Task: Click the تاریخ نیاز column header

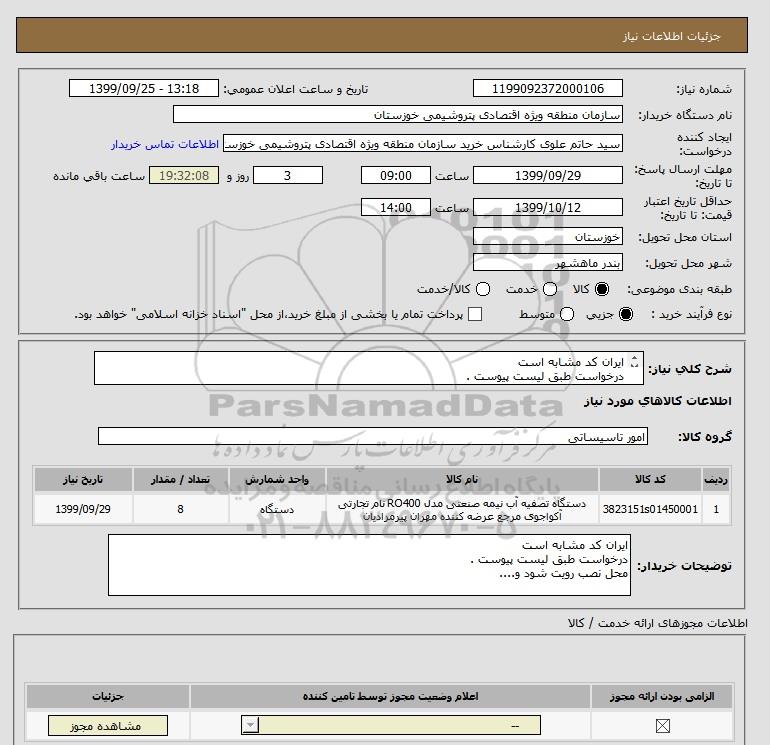Action: [x=83, y=479]
